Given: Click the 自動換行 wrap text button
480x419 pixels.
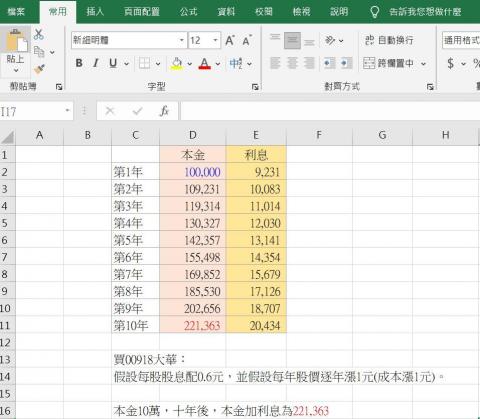Looking at the screenshot, I should 389,40.
